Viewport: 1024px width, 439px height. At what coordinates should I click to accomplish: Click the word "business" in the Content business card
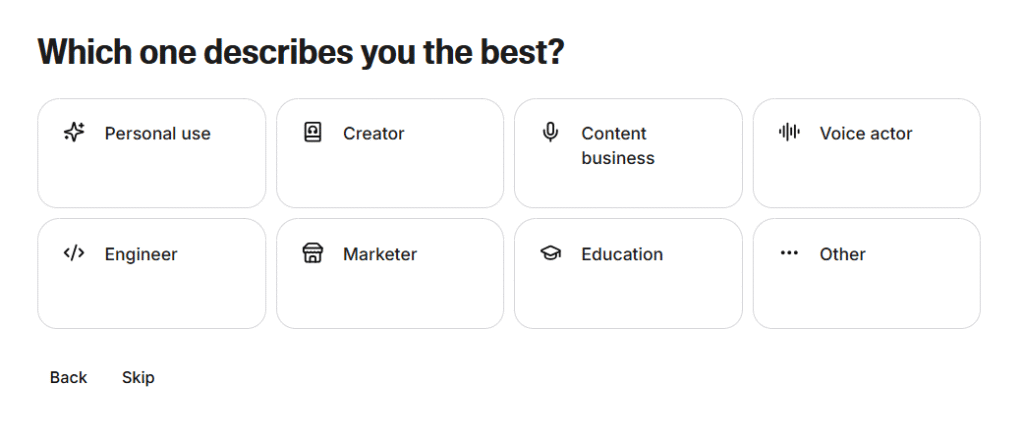pos(618,158)
